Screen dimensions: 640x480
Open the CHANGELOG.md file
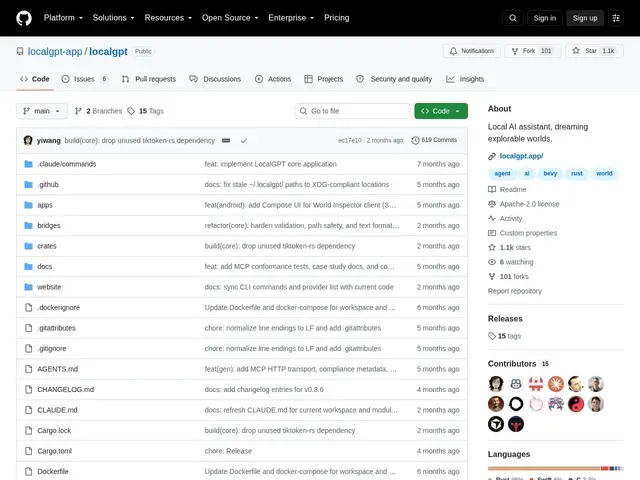pos(65,389)
